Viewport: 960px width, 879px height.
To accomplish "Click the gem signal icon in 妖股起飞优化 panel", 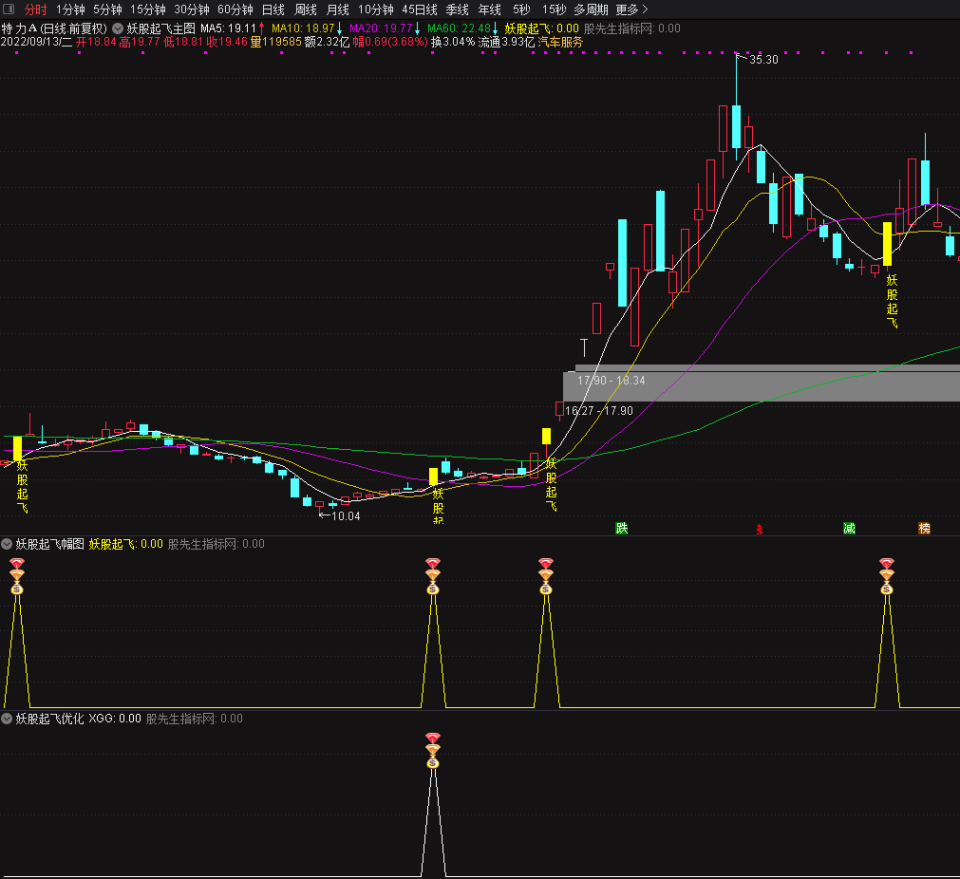I will coord(433,750).
